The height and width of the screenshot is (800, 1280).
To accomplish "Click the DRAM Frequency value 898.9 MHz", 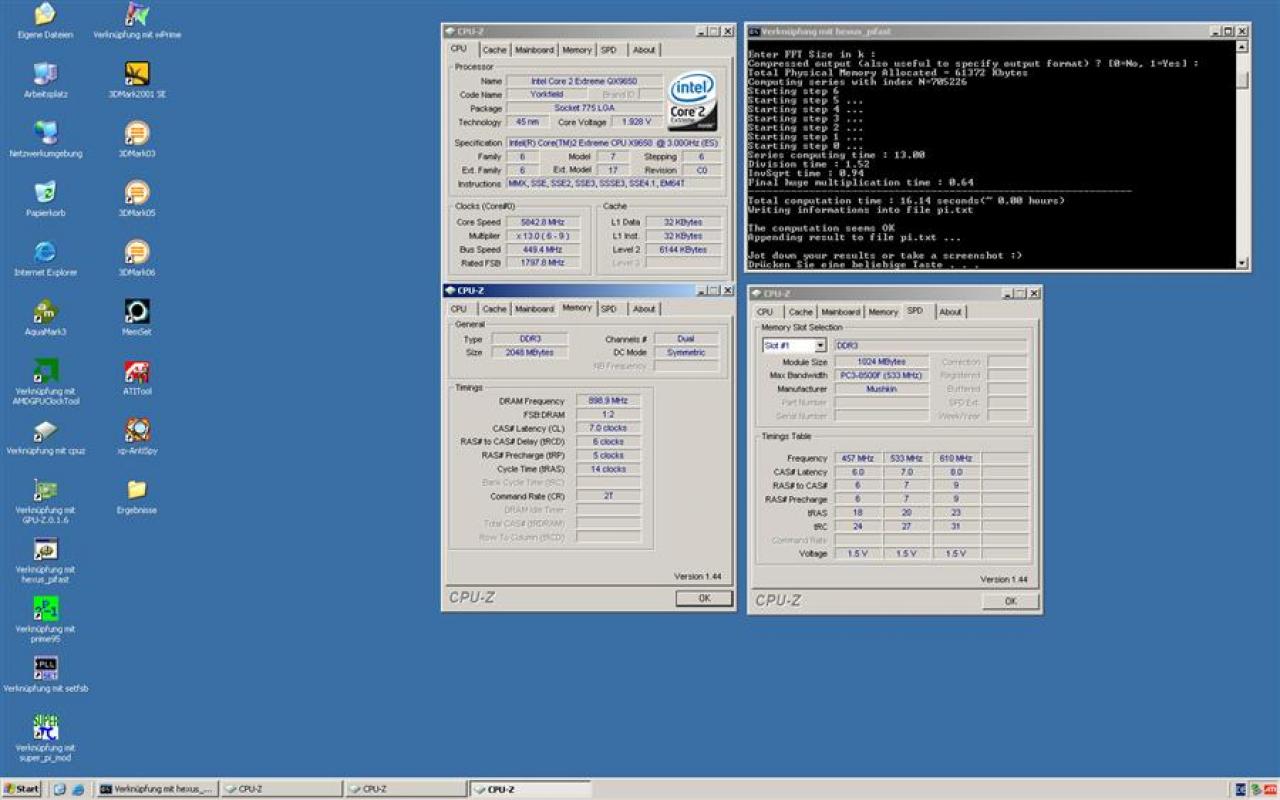I will pyautogui.click(x=607, y=401).
